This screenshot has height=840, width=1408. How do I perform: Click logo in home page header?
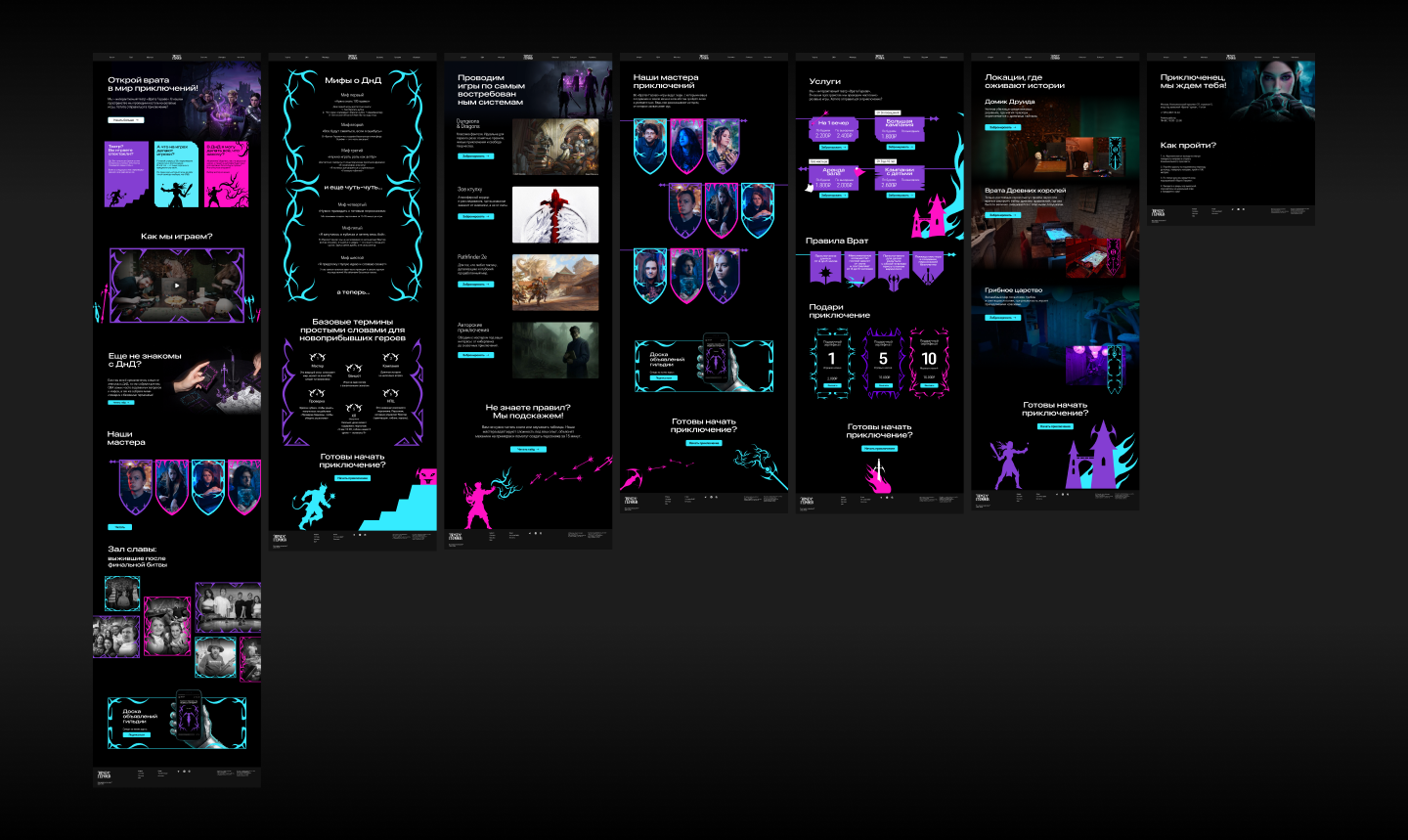177,57
